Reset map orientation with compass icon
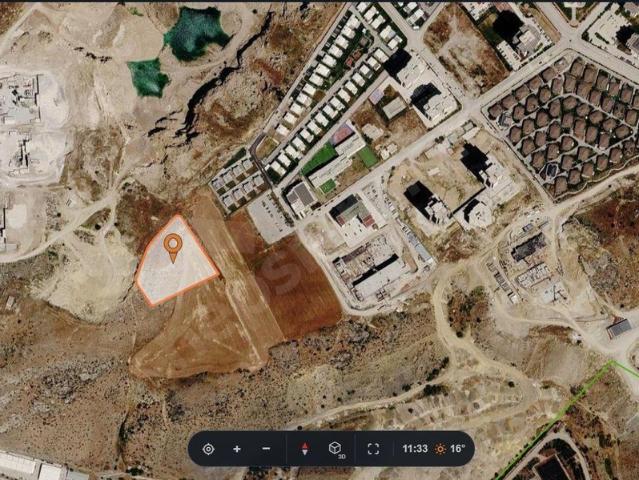Viewport: 639px width, 480px height. click(x=304, y=449)
